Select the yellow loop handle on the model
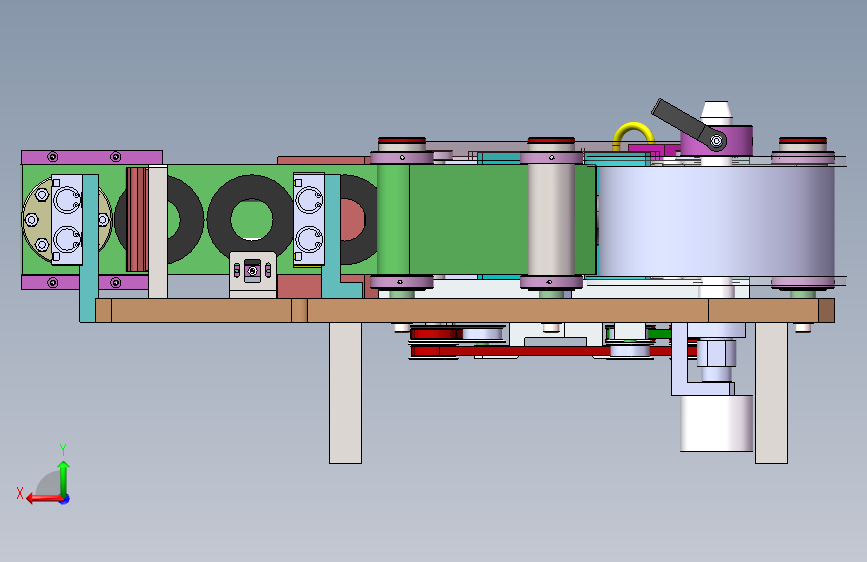 coord(633,134)
